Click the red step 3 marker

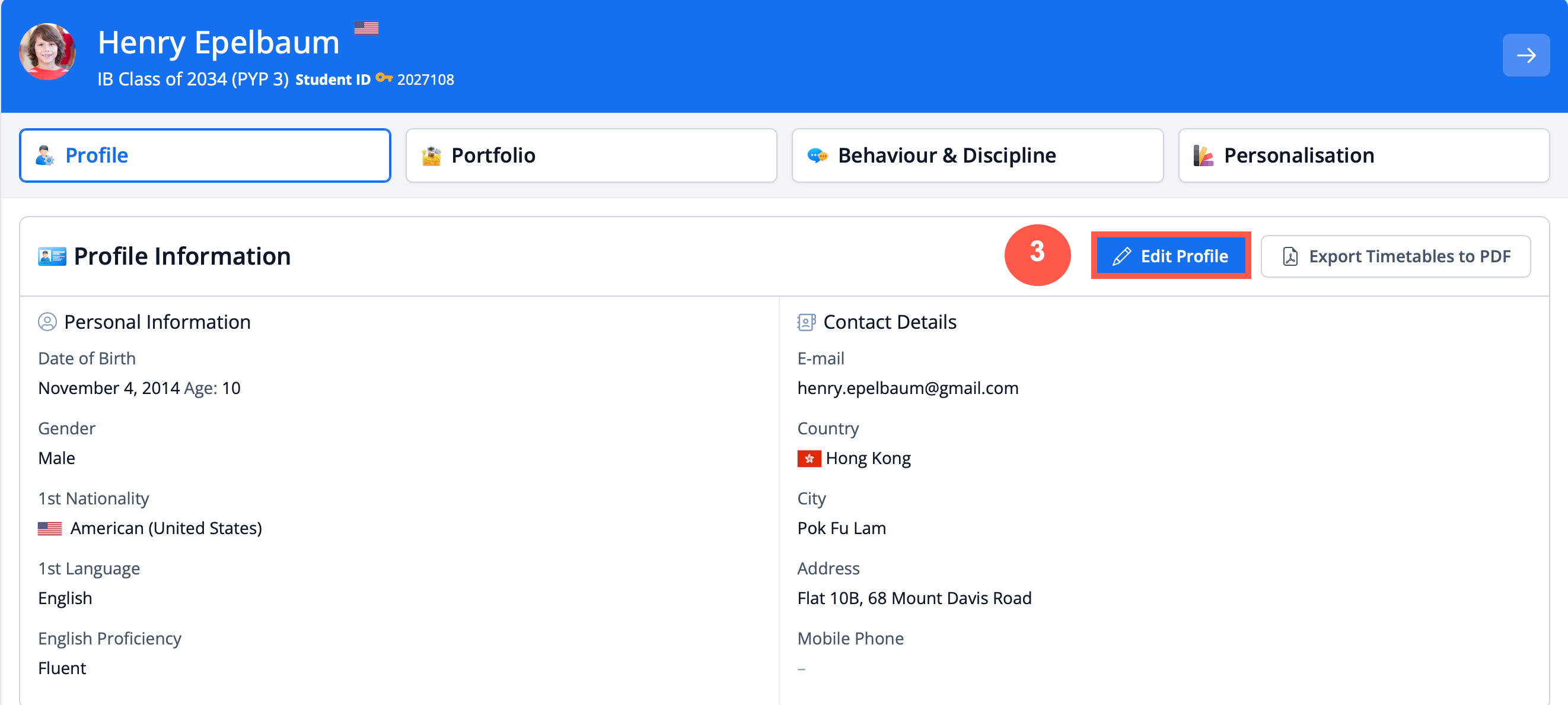[x=1037, y=255]
